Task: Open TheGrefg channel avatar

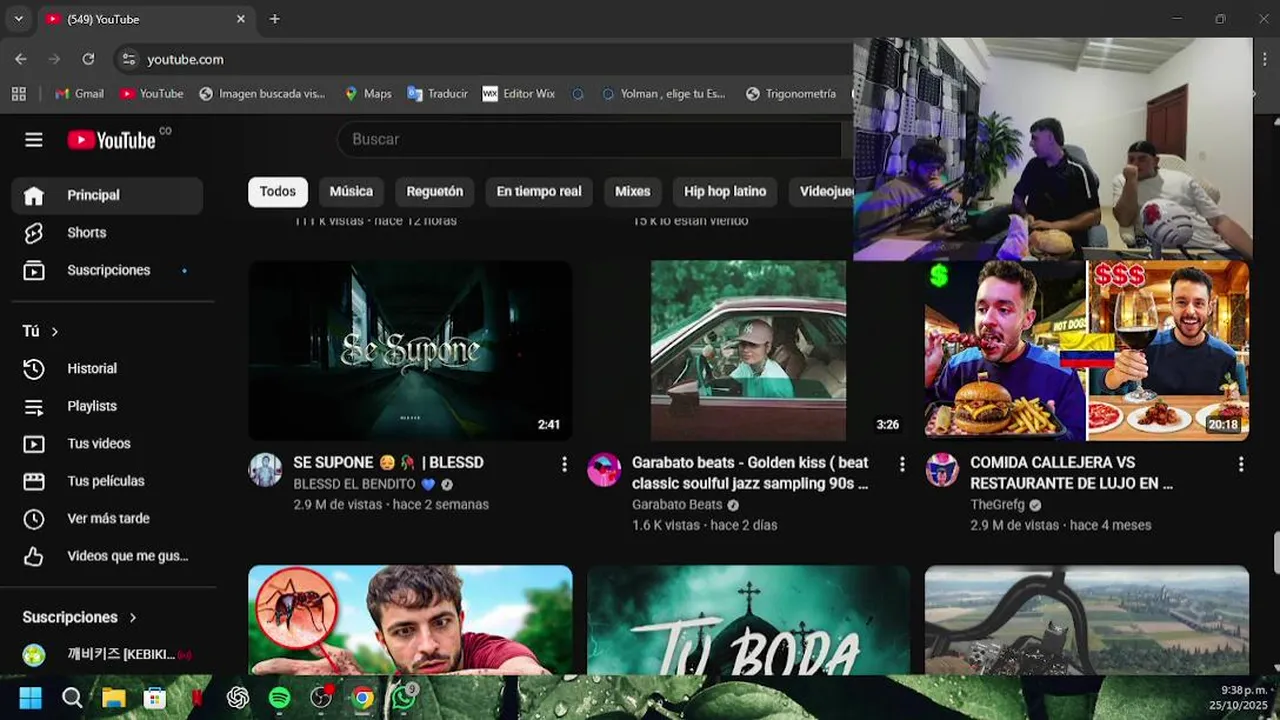Action: click(x=942, y=470)
